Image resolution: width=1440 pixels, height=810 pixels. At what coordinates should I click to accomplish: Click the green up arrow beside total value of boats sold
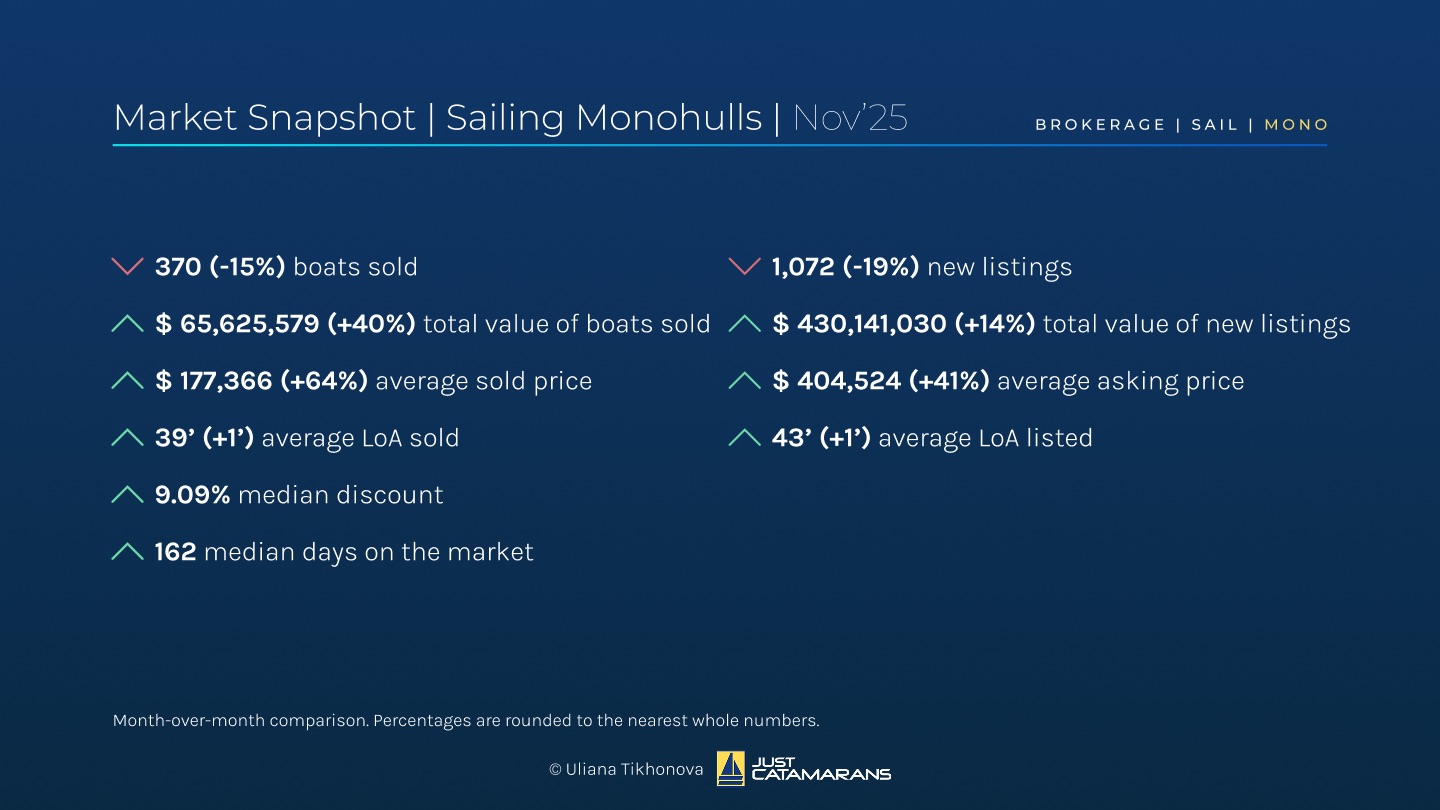coord(127,324)
